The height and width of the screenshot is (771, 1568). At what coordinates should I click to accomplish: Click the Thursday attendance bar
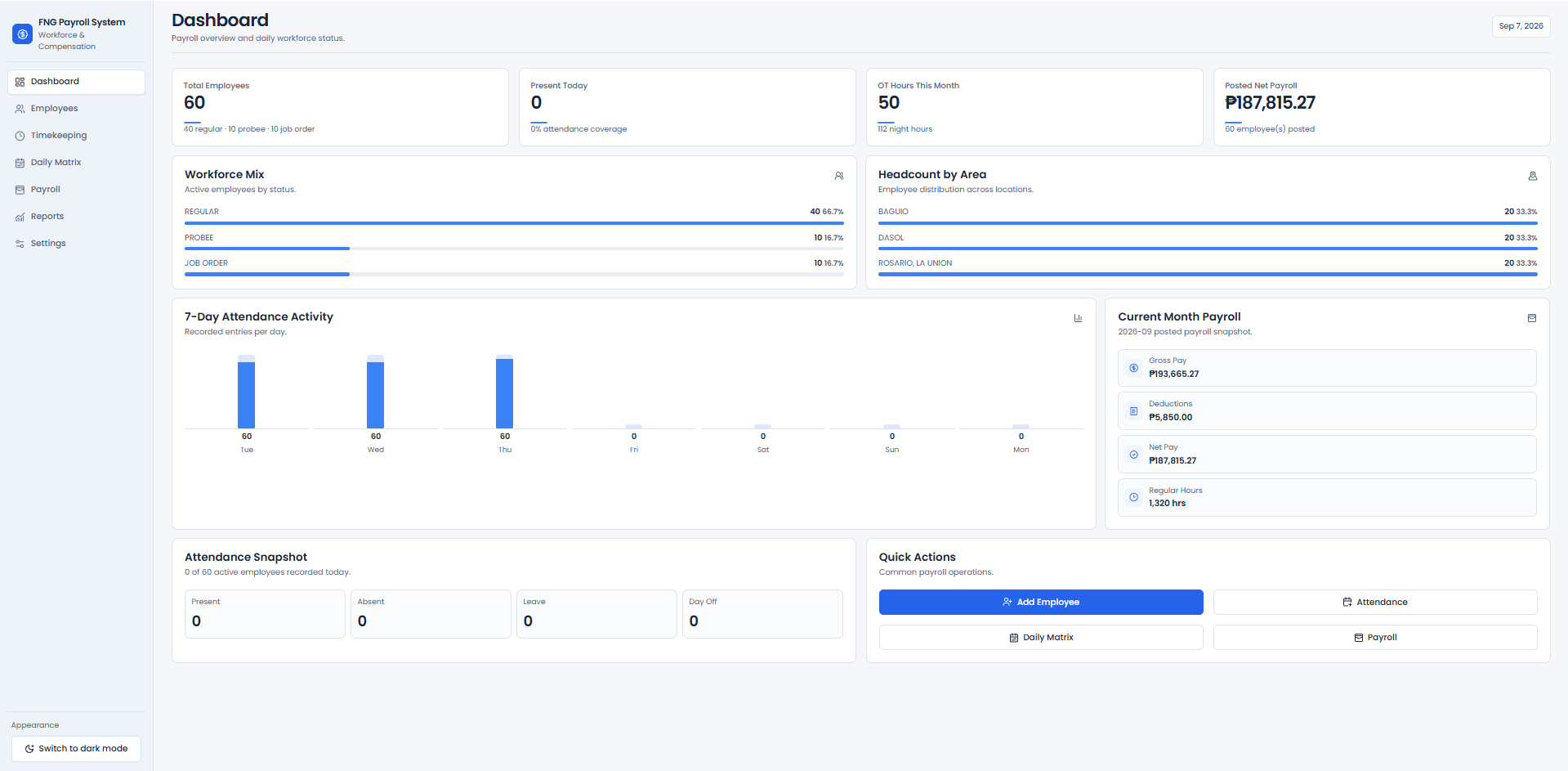pyautogui.click(x=504, y=393)
